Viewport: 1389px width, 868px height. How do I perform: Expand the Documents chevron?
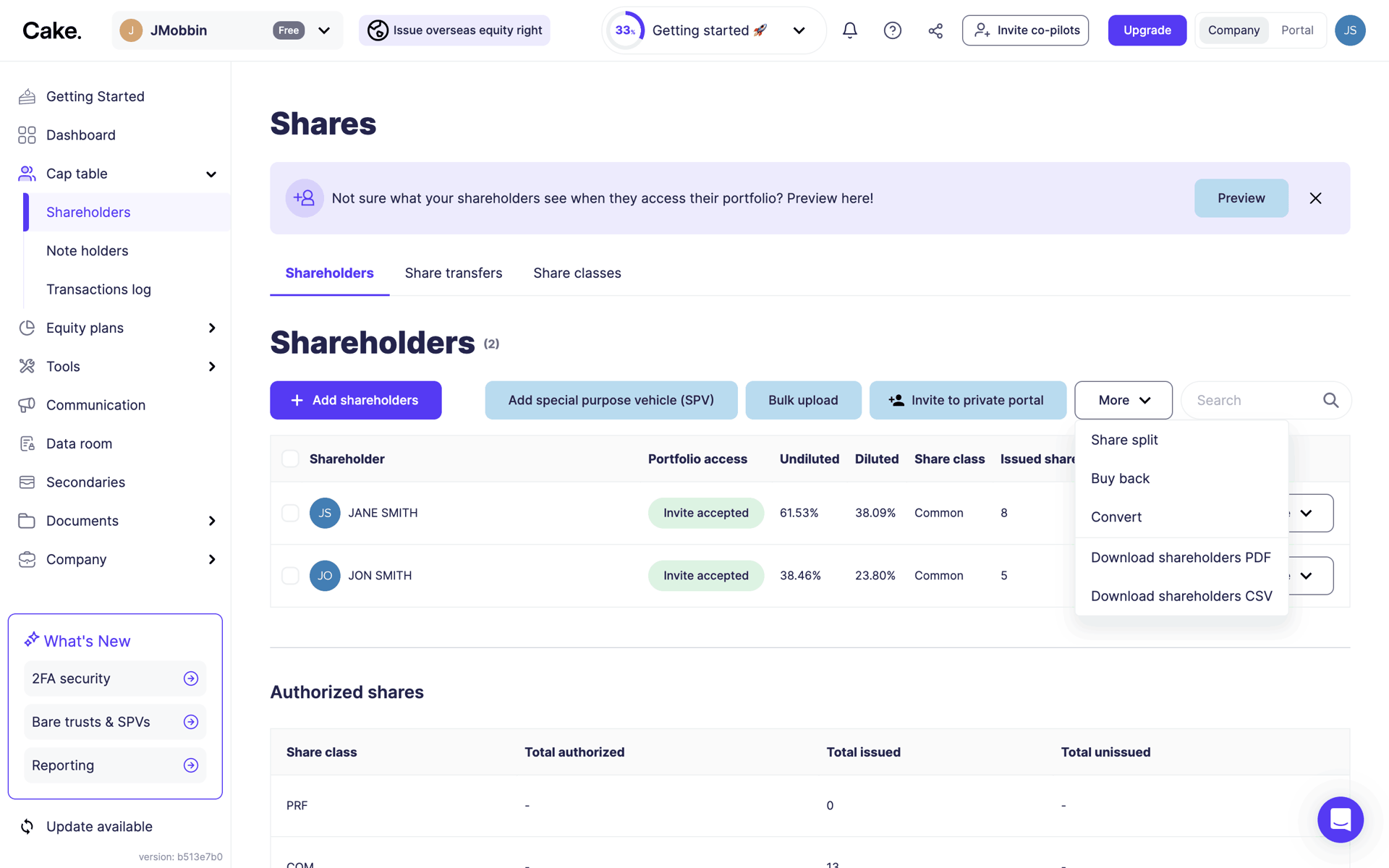pos(211,521)
